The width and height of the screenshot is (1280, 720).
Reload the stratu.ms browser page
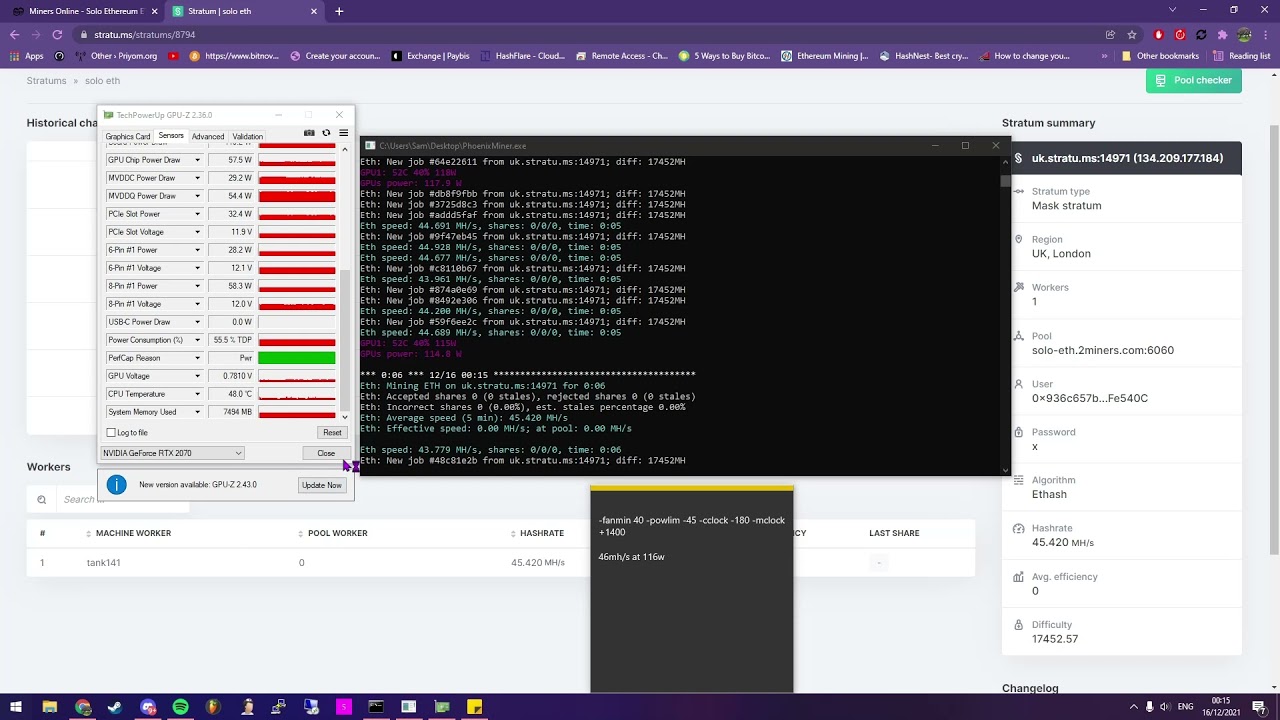tap(57, 34)
